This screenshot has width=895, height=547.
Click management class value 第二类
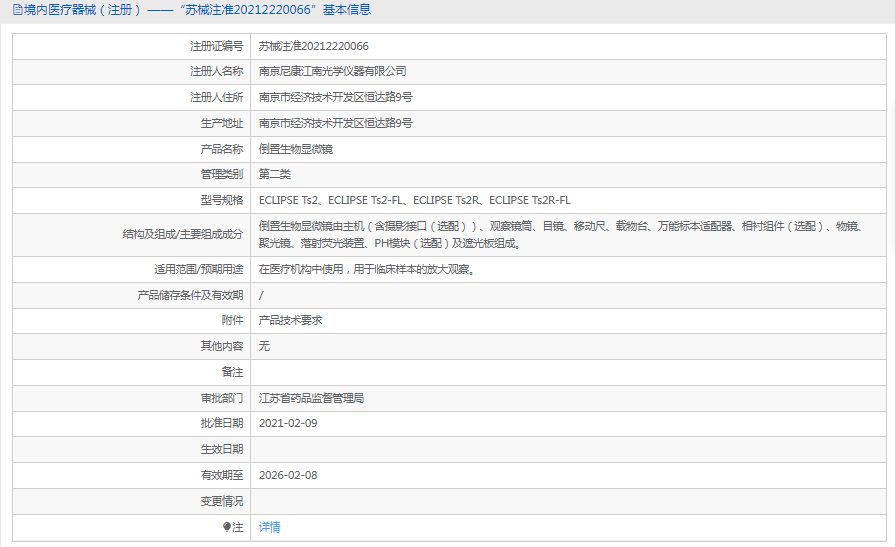pos(275,174)
